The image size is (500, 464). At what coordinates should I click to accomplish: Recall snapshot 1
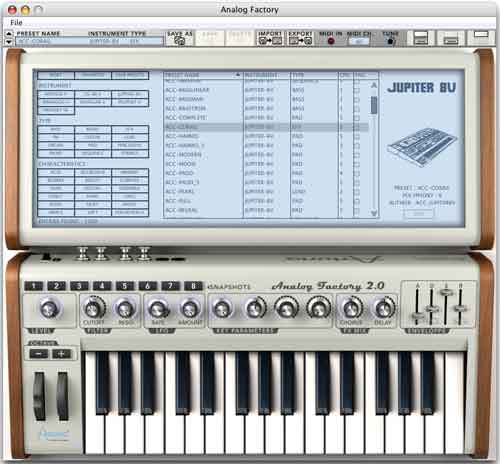coord(33,286)
